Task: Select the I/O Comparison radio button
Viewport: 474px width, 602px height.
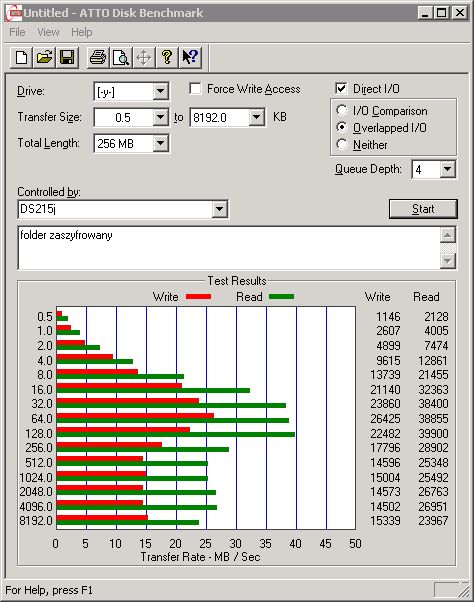Action: 342,111
